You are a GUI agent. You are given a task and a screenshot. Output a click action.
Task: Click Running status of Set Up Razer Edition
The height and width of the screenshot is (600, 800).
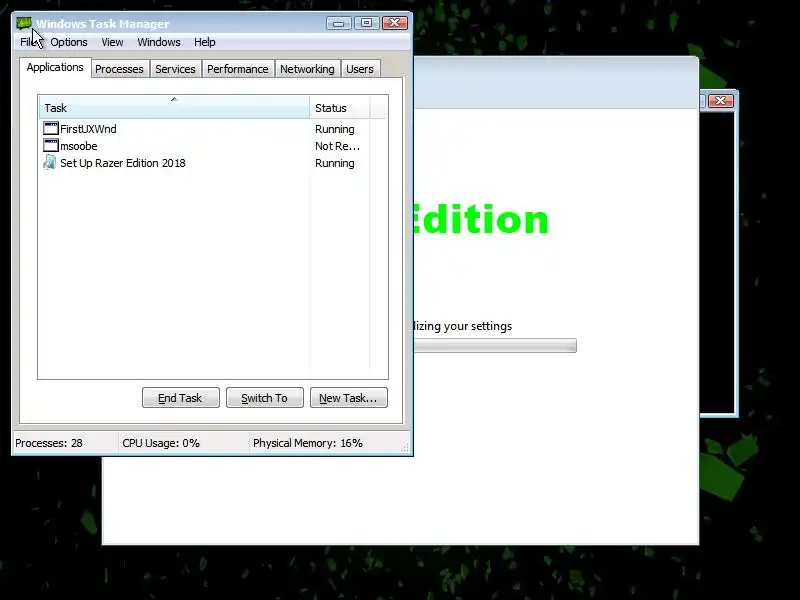pyautogui.click(x=335, y=163)
